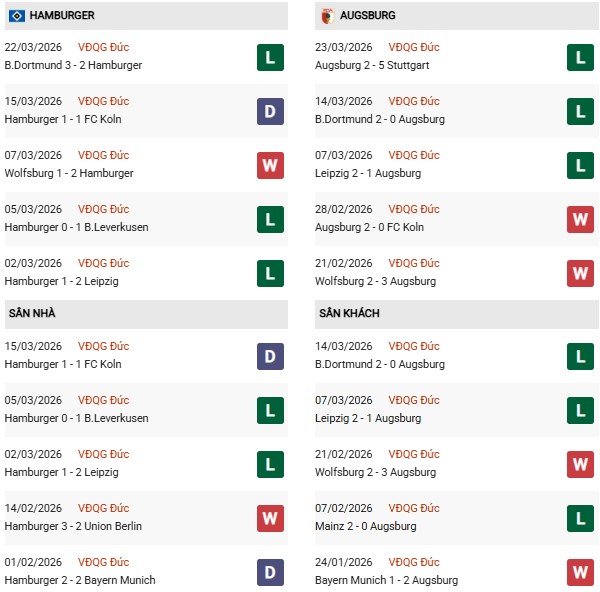Screen dimensions: 600x592
Task: Click D badge for 15/03 Hamburger - FC Koln under Hamburger
Action: [x=270, y=111]
